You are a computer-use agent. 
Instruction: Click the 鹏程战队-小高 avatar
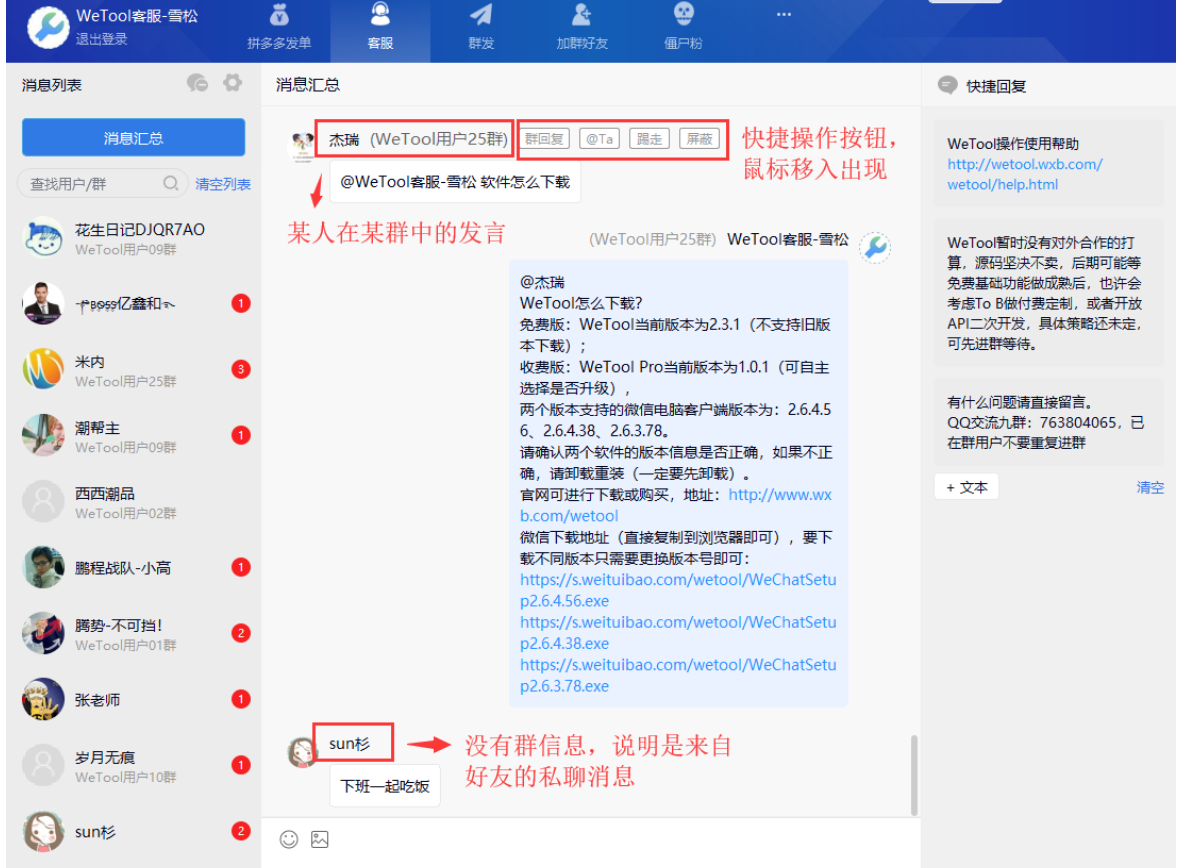43,568
